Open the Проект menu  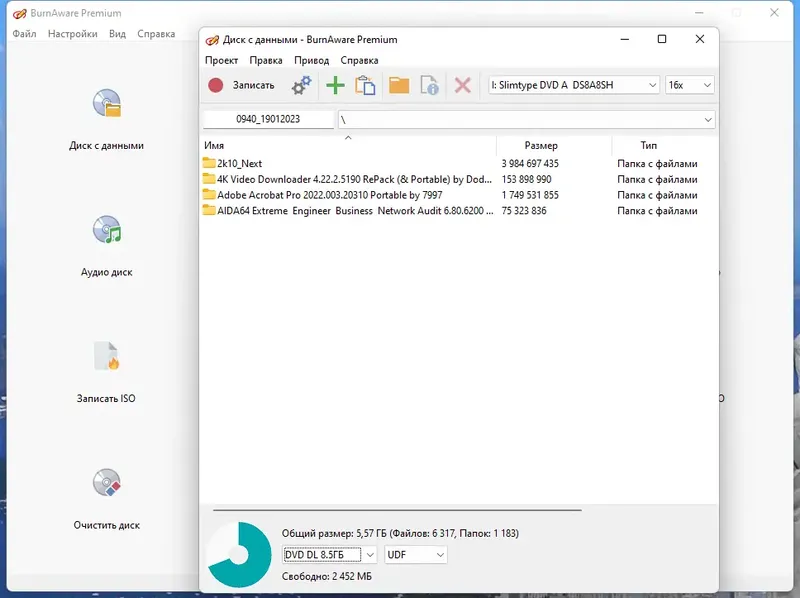coord(221,60)
